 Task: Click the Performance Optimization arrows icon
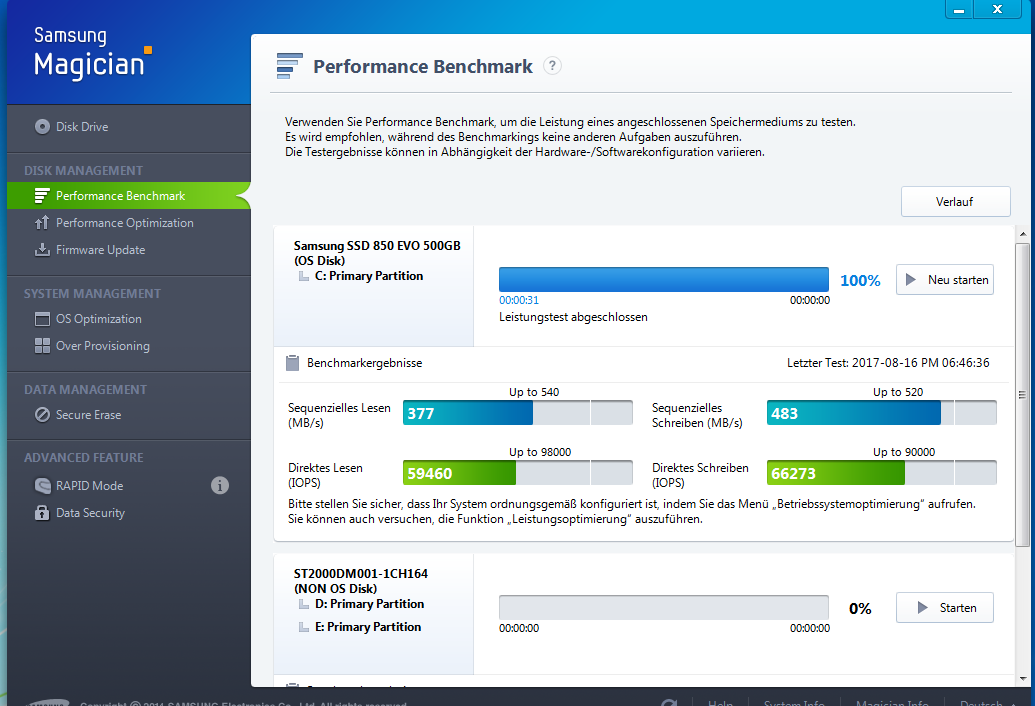click(42, 223)
